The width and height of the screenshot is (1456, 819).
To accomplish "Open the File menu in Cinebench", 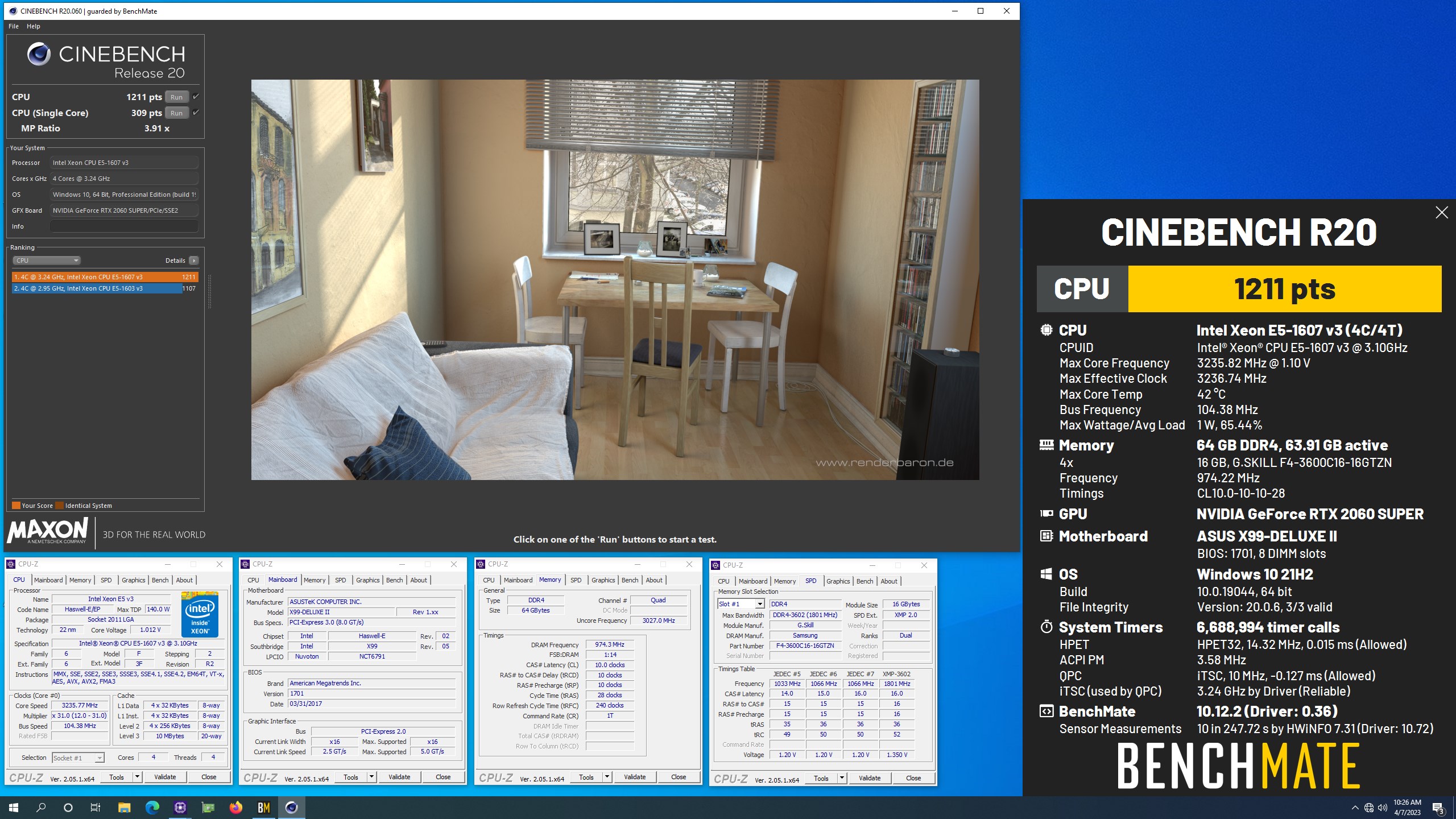I will tap(14, 26).
